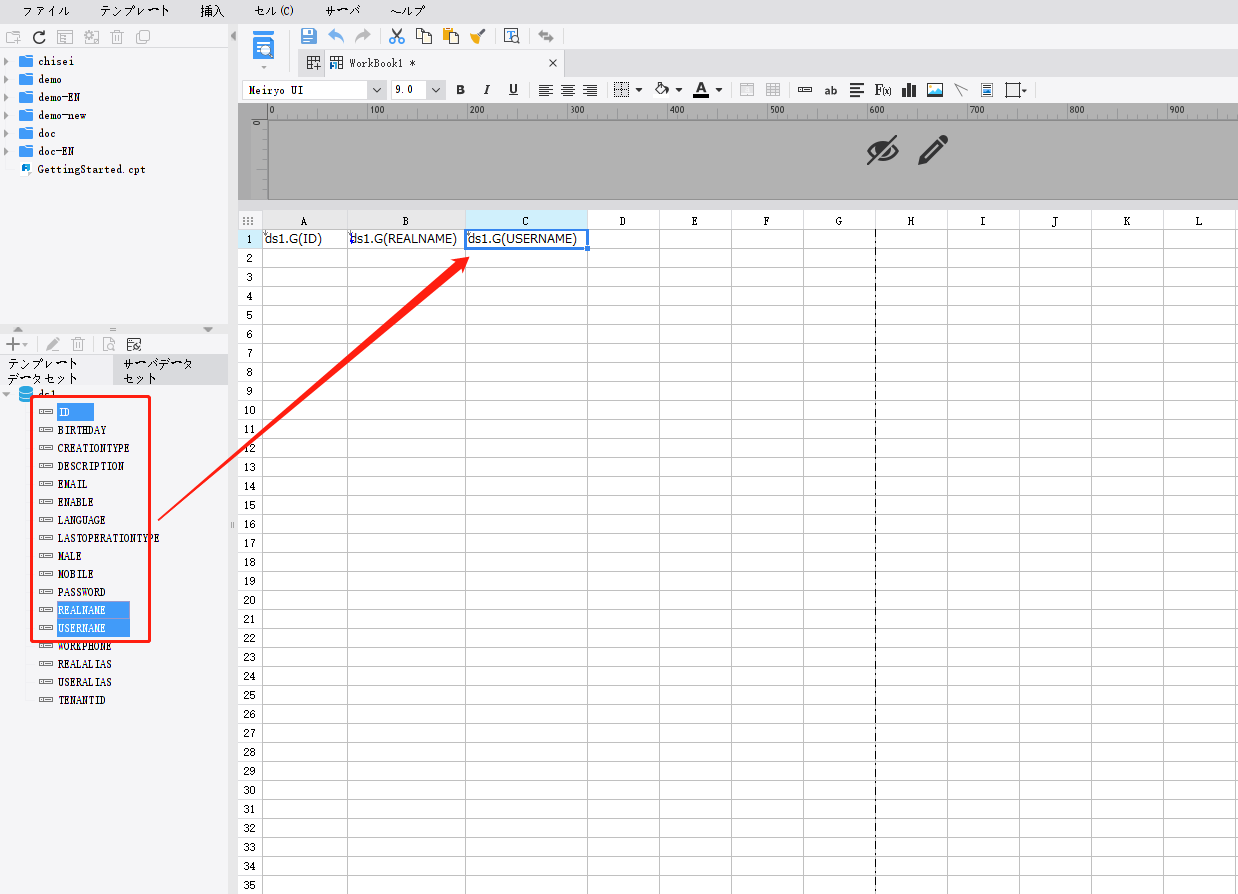1238x894 pixels.
Task: Open the formula F(x) editor
Action: pos(881,90)
